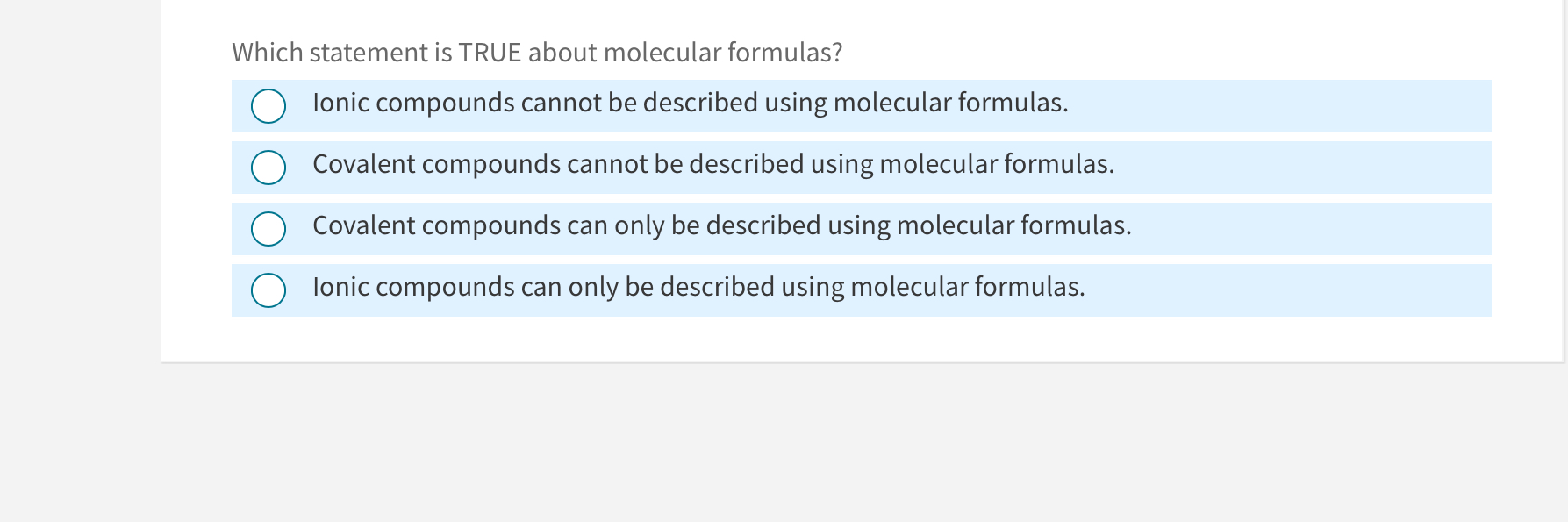Click the answer about ionic compounds cannot
This screenshot has width=1568, height=522.
[x=691, y=103]
